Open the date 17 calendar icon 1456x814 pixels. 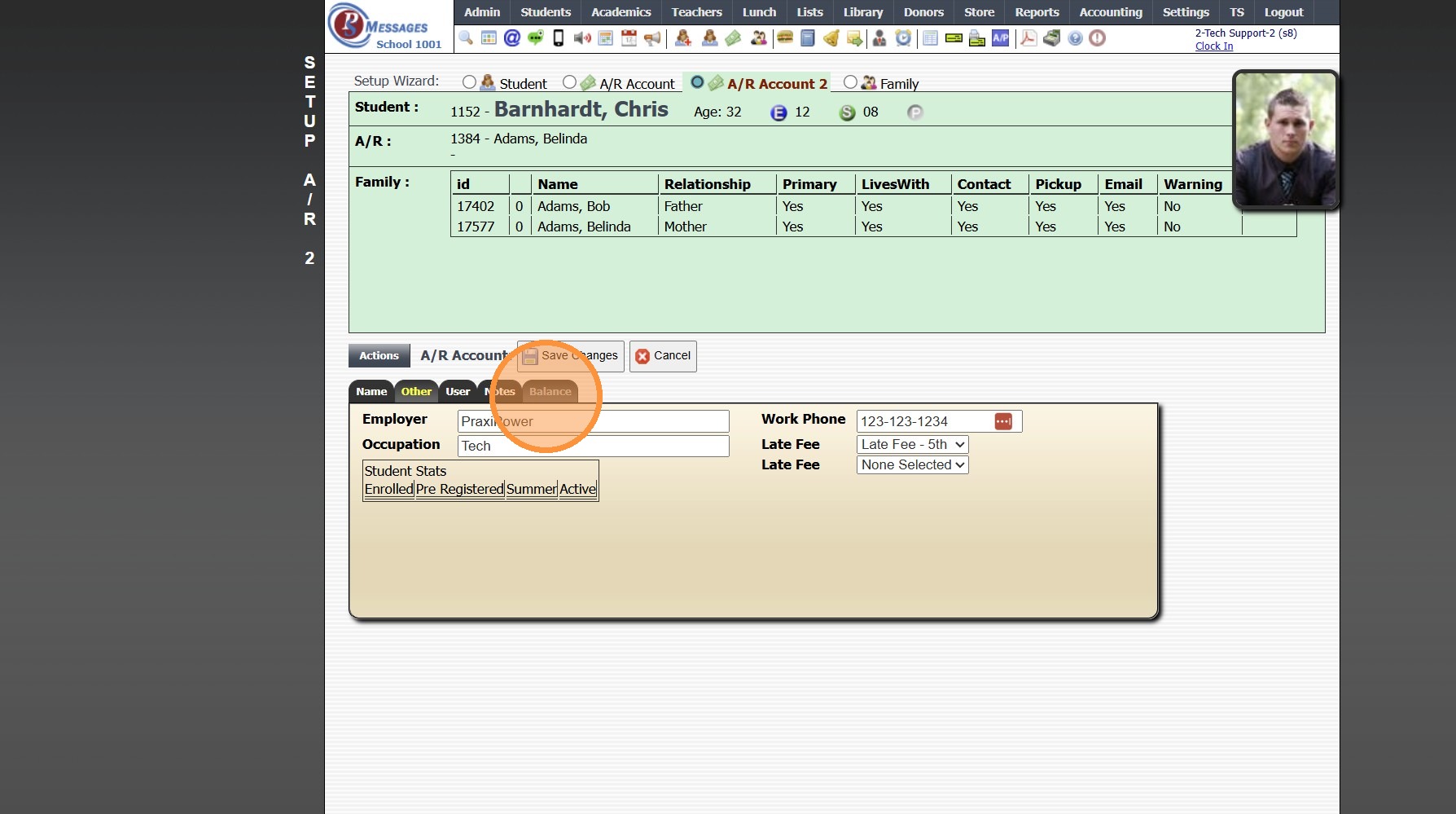(629, 38)
